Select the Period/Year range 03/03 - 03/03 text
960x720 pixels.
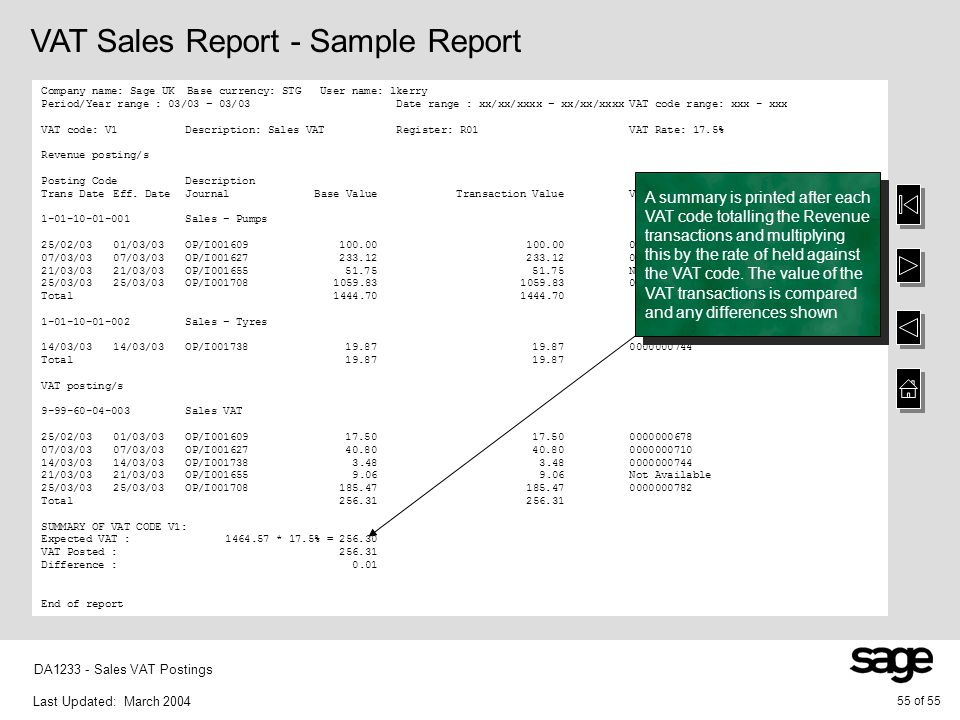point(146,104)
